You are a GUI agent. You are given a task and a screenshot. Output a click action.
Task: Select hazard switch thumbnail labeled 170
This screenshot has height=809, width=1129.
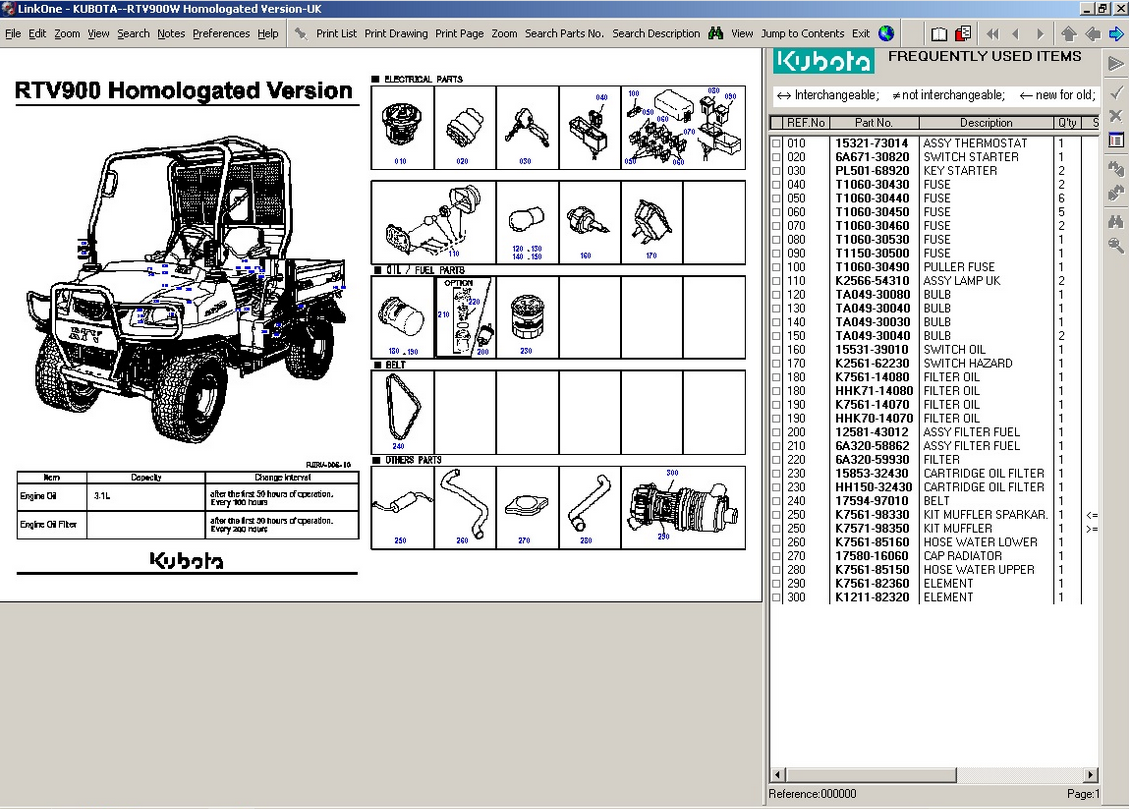[x=652, y=222]
